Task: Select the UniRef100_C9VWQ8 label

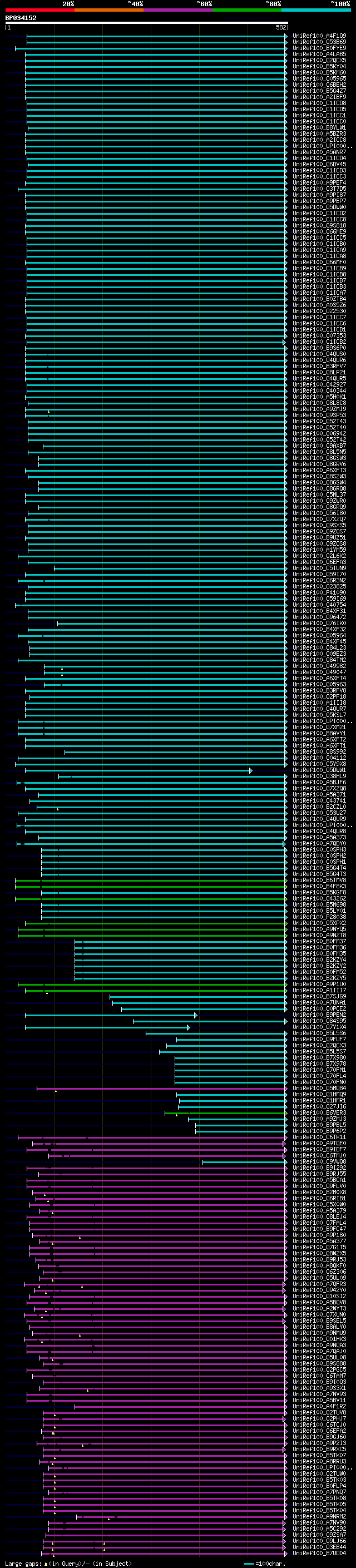Action: click(x=319, y=1161)
